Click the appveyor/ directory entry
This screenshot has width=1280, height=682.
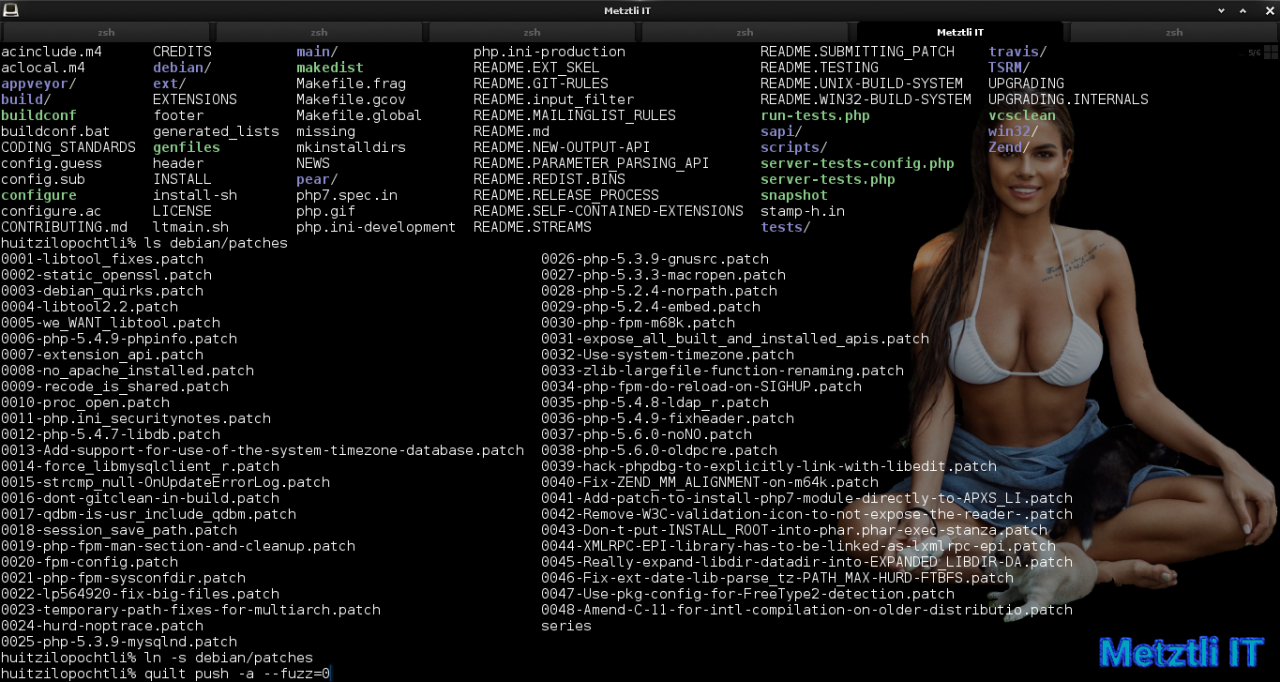click(x=38, y=83)
